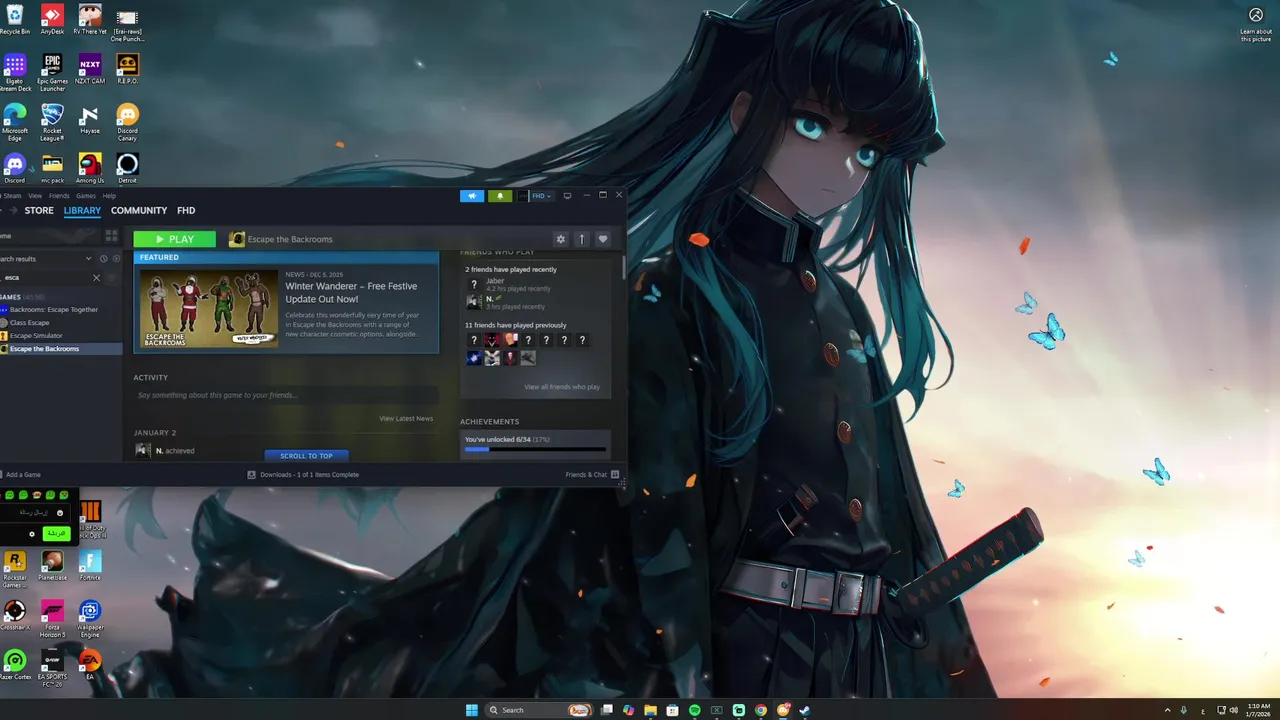
Task: Open Discord Canary desktop icon
Action: [x=127, y=122]
